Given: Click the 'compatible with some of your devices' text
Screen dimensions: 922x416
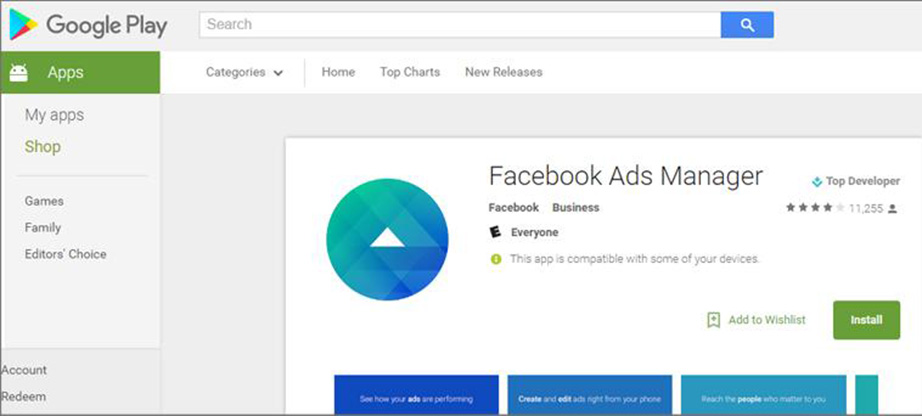Looking at the screenshot, I should coord(634,259).
